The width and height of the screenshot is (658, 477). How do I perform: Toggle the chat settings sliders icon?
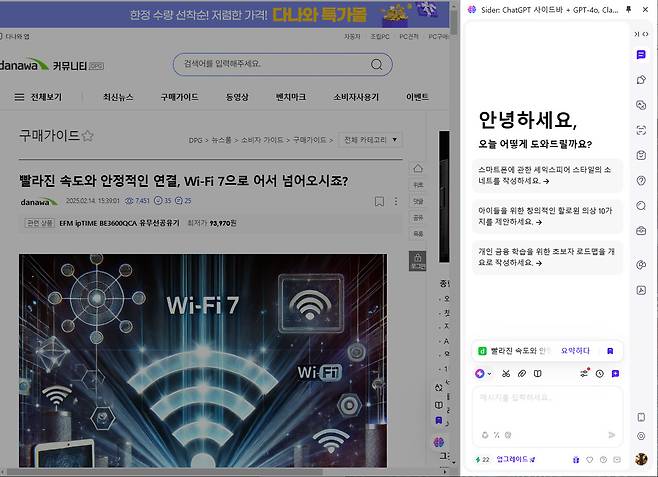pyautogui.click(x=584, y=373)
